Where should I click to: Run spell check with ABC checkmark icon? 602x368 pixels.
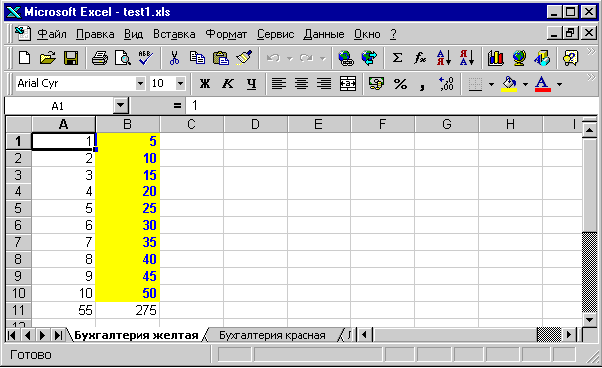pos(146,58)
